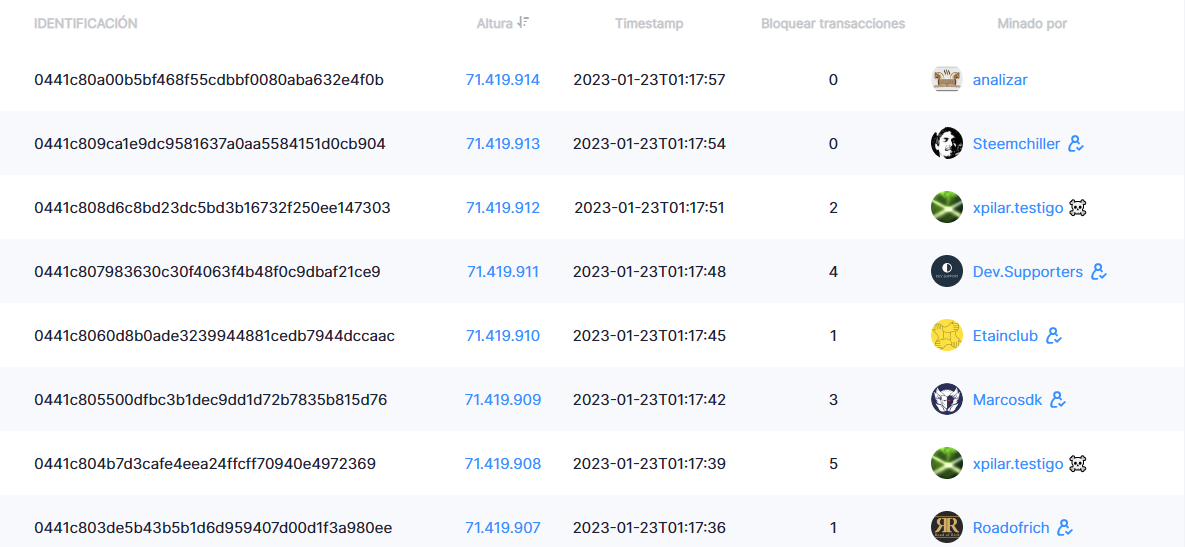Screen dimensions: 1185x547
Task: Click the Timestamp column header
Action: [x=649, y=23]
